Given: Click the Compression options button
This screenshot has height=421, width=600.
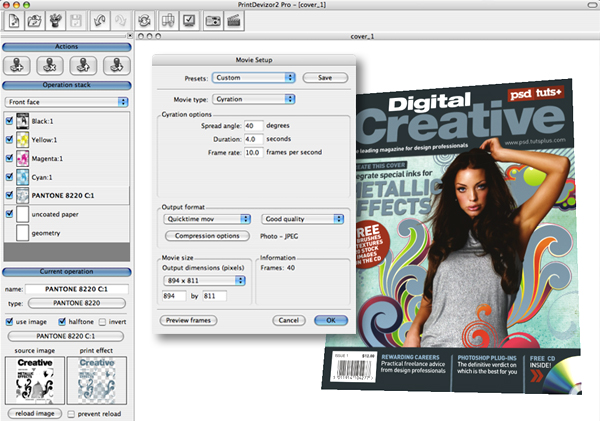Looking at the screenshot, I should click(x=207, y=236).
